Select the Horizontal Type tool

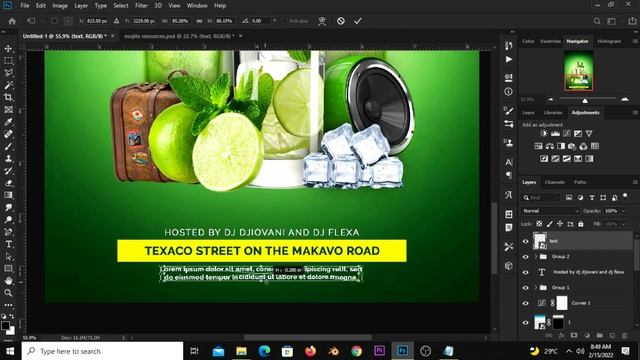pos(8,244)
